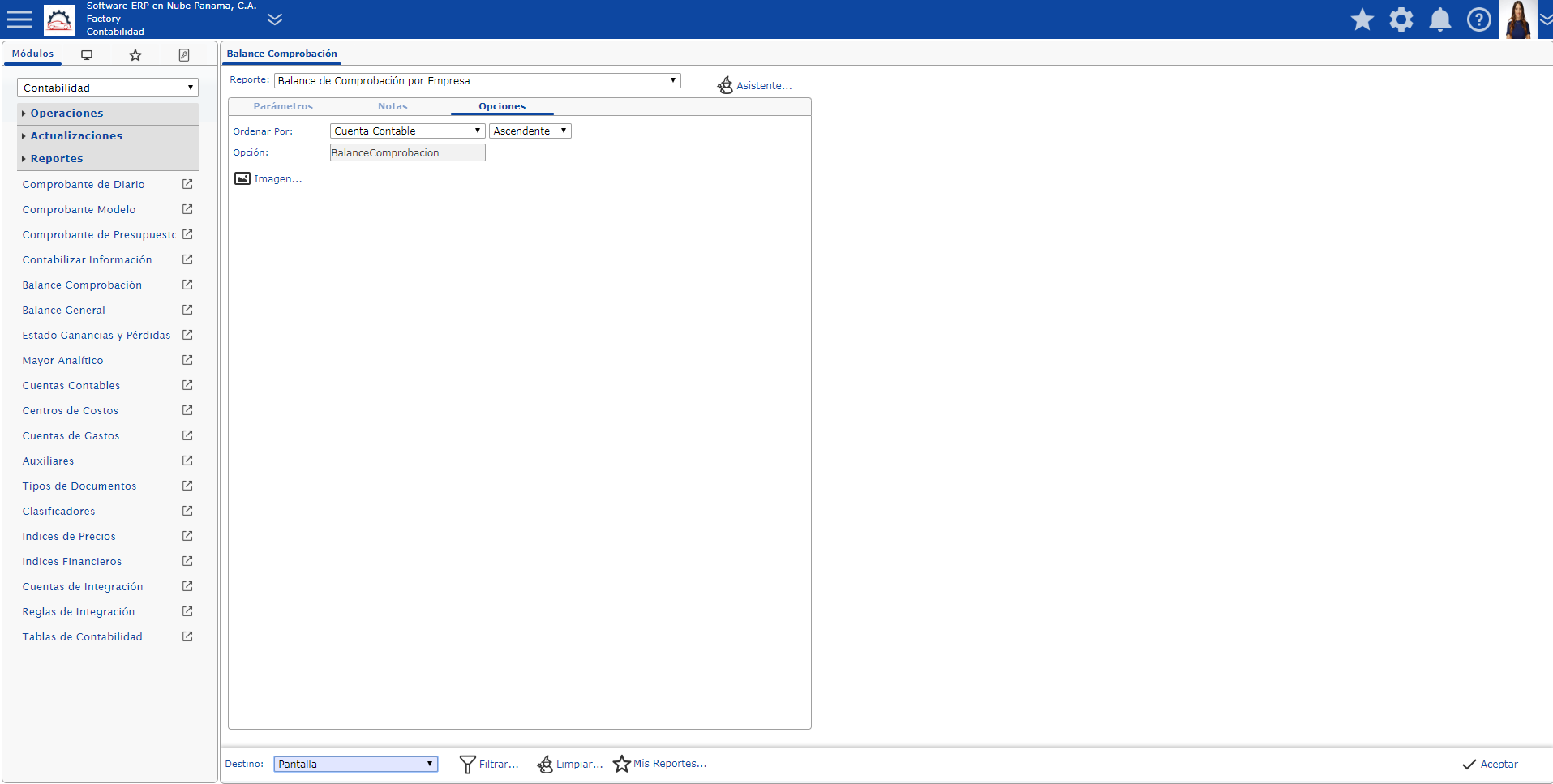The height and width of the screenshot is (784, 1553).
Task: Open the Reporte dropdown
Action: click(478, 80)
